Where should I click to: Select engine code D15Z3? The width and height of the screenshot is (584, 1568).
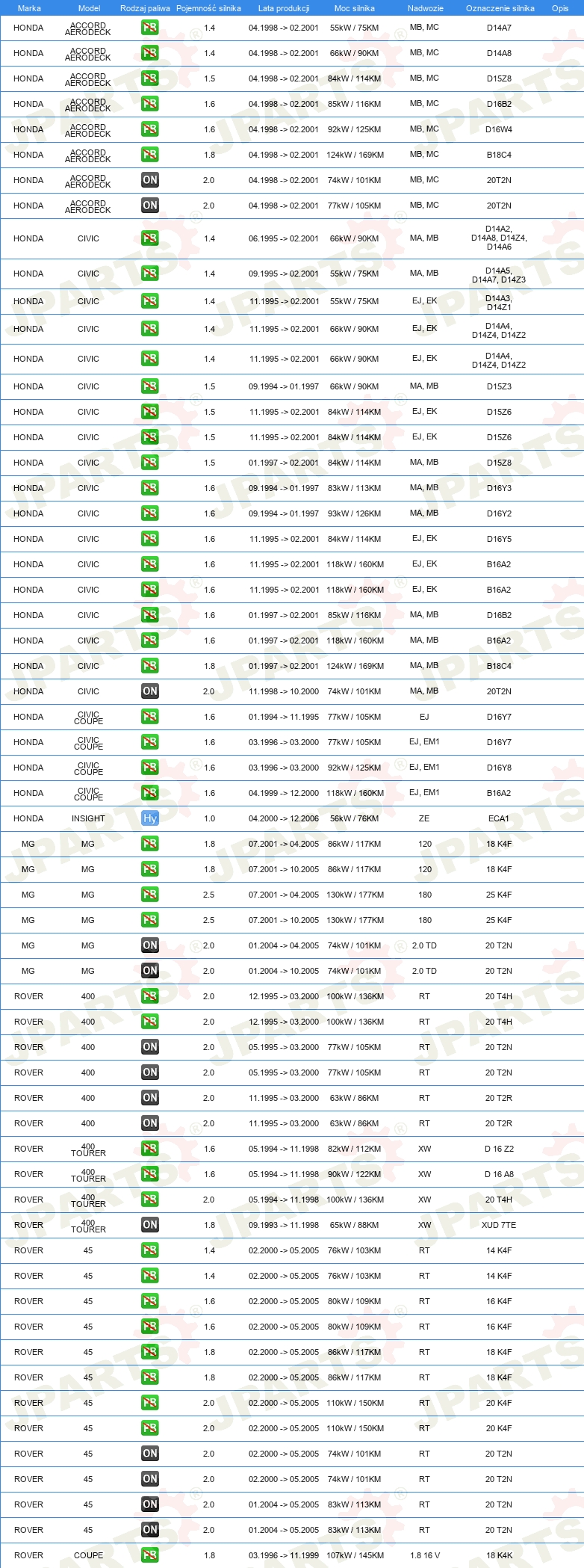(x=499, y=386)
